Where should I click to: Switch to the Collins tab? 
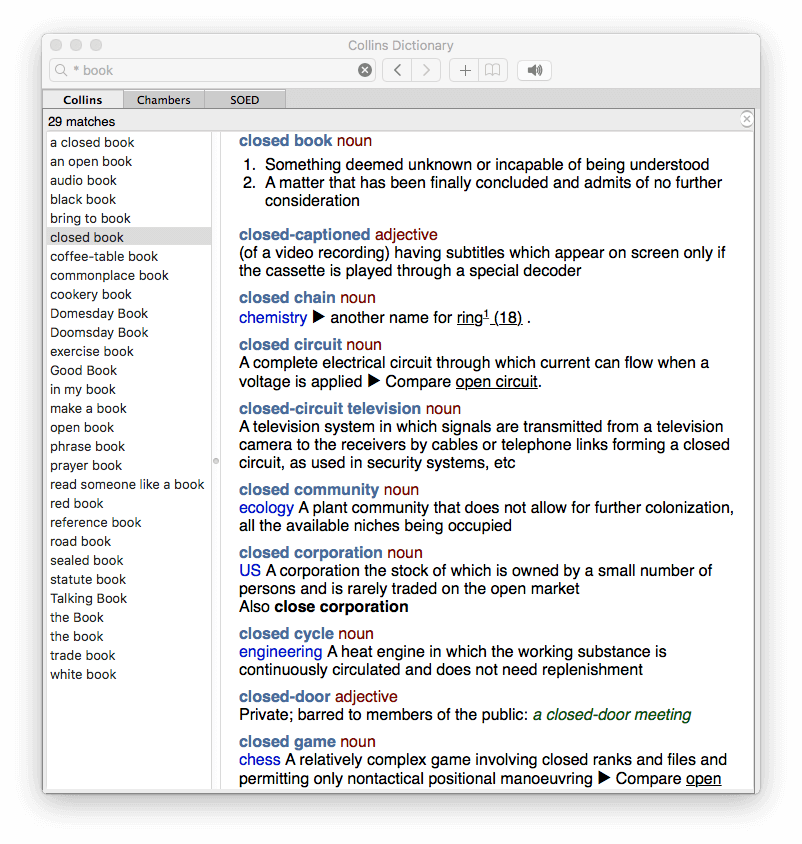coord(83,100)
